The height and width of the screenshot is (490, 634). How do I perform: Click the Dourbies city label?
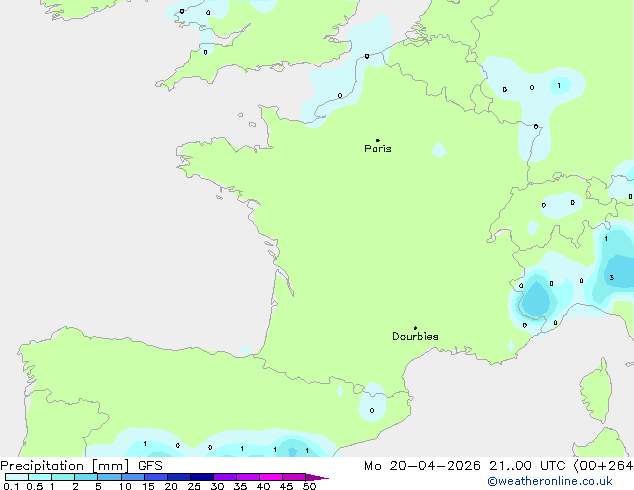(x=415, y=336)
